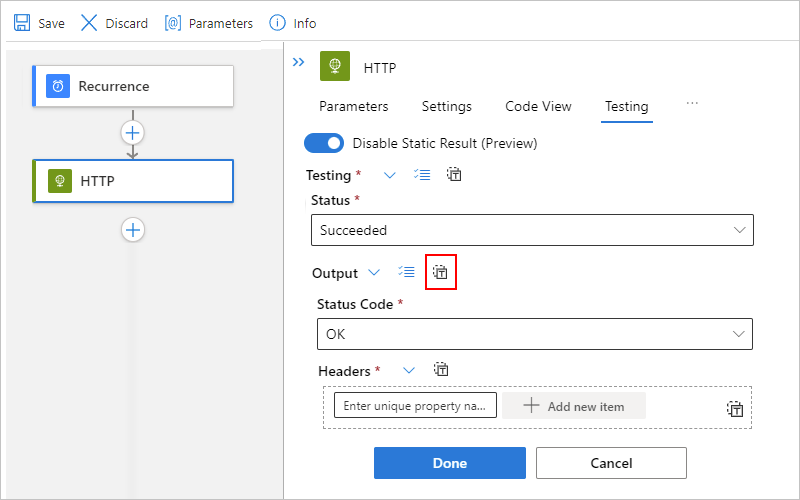Toggle Disable Static Result switch

click(324, 143)
